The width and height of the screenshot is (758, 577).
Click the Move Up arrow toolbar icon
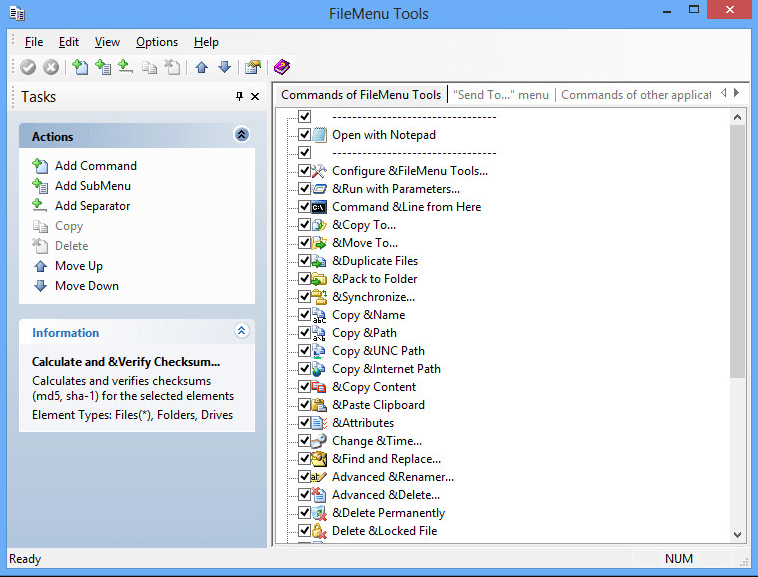pyautogui.click(x=202, y=67)
